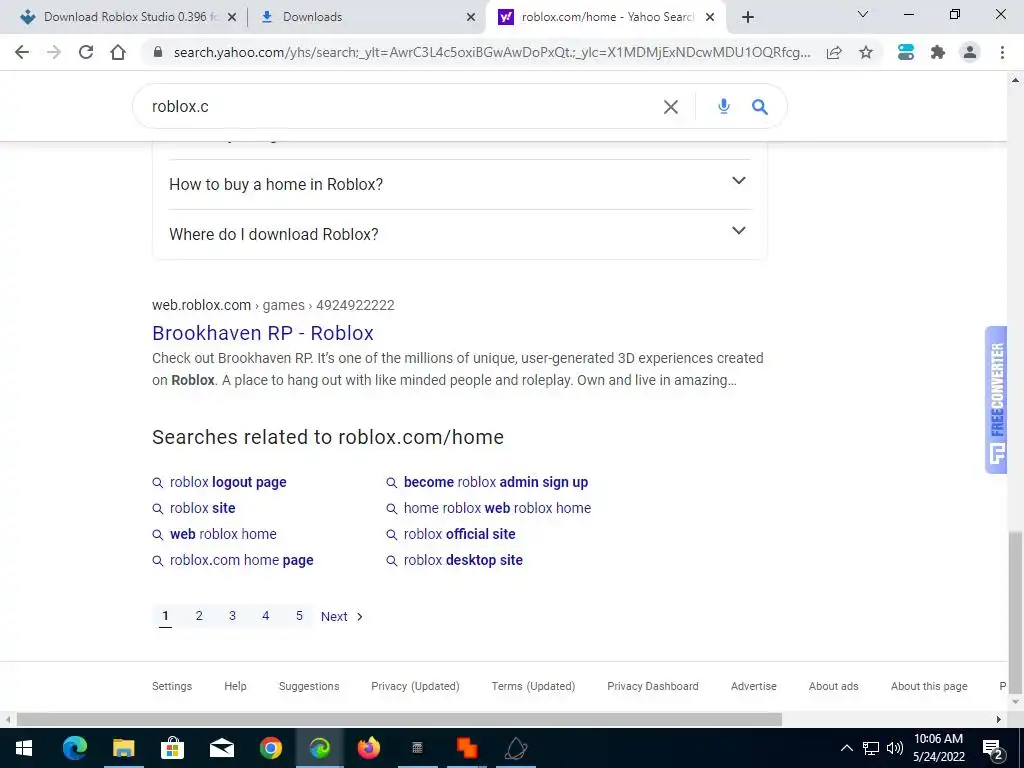Search related 'web roblox home'

(x=223, y=534)
